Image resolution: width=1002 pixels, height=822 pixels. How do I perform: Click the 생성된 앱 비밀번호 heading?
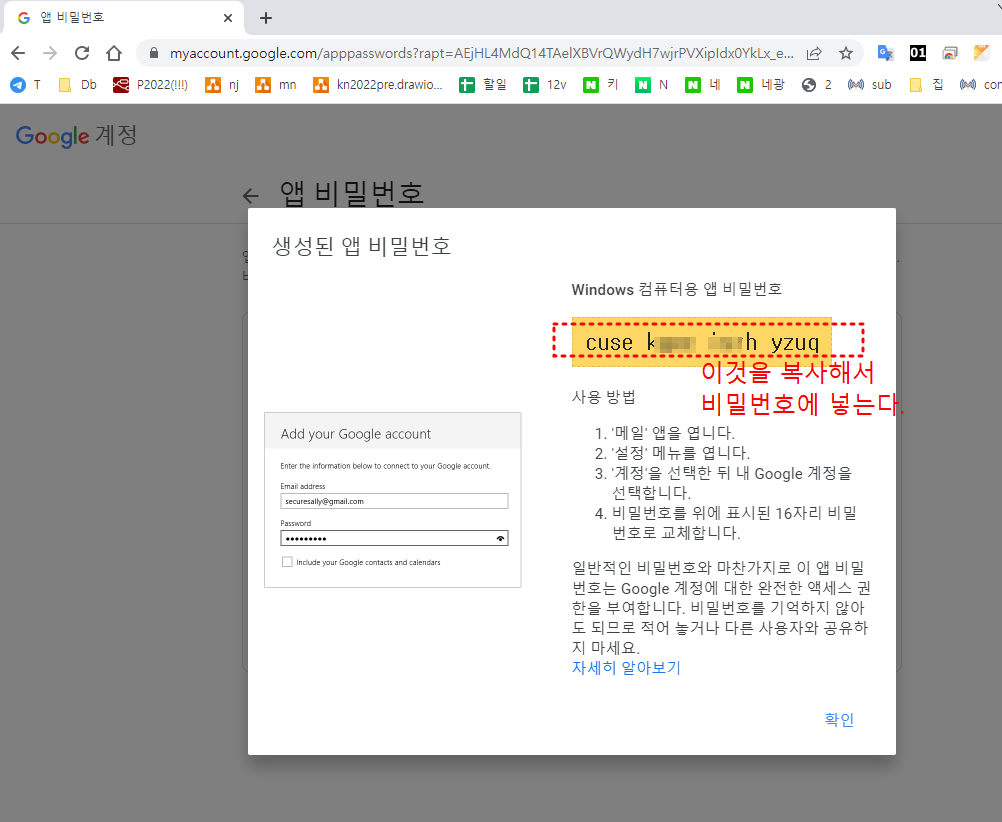pos(362,246)
